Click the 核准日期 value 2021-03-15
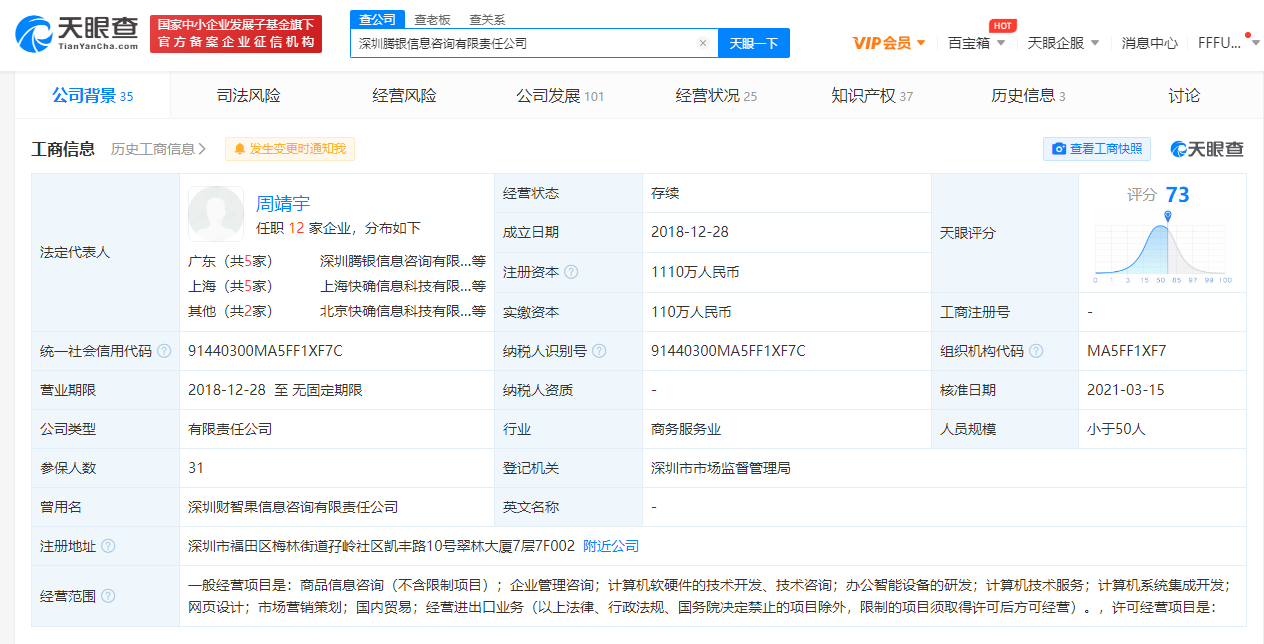This screenshot has height=644, width=1264. (1126, 390)
